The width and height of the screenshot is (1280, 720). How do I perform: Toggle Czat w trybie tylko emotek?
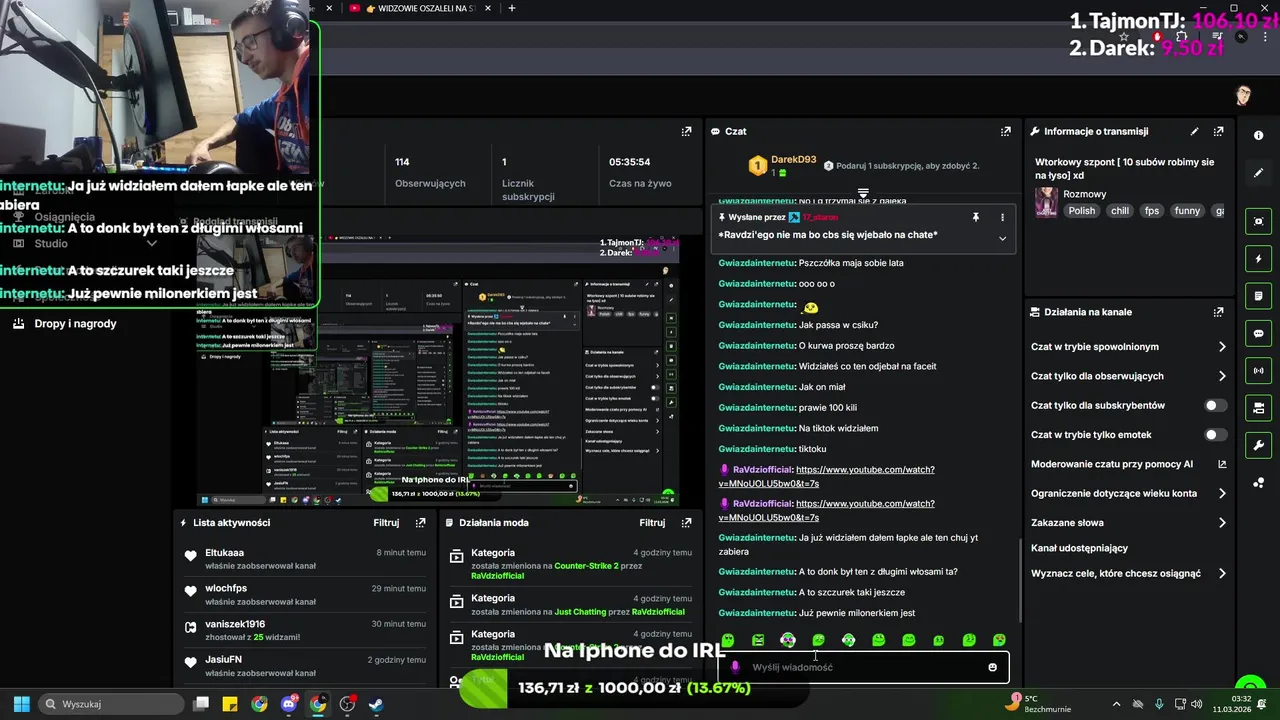pyautogui.click(x=1215, y=434)
